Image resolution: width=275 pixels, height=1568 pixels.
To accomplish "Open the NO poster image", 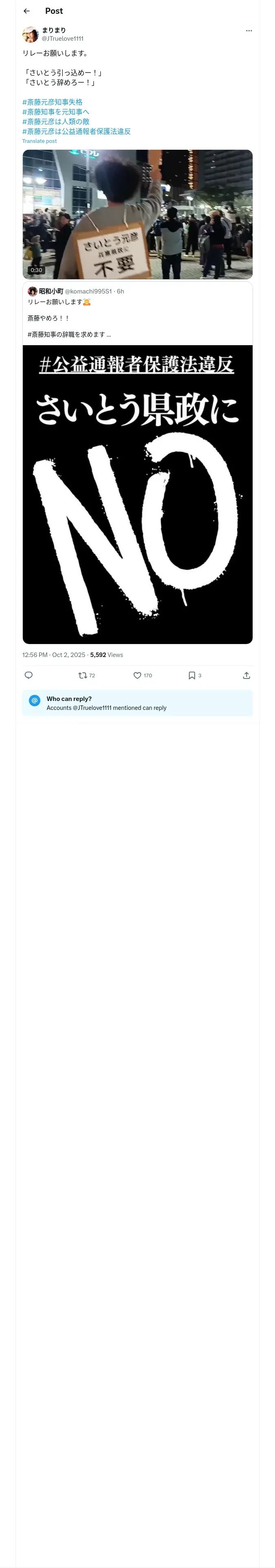I will pos(137,494).
